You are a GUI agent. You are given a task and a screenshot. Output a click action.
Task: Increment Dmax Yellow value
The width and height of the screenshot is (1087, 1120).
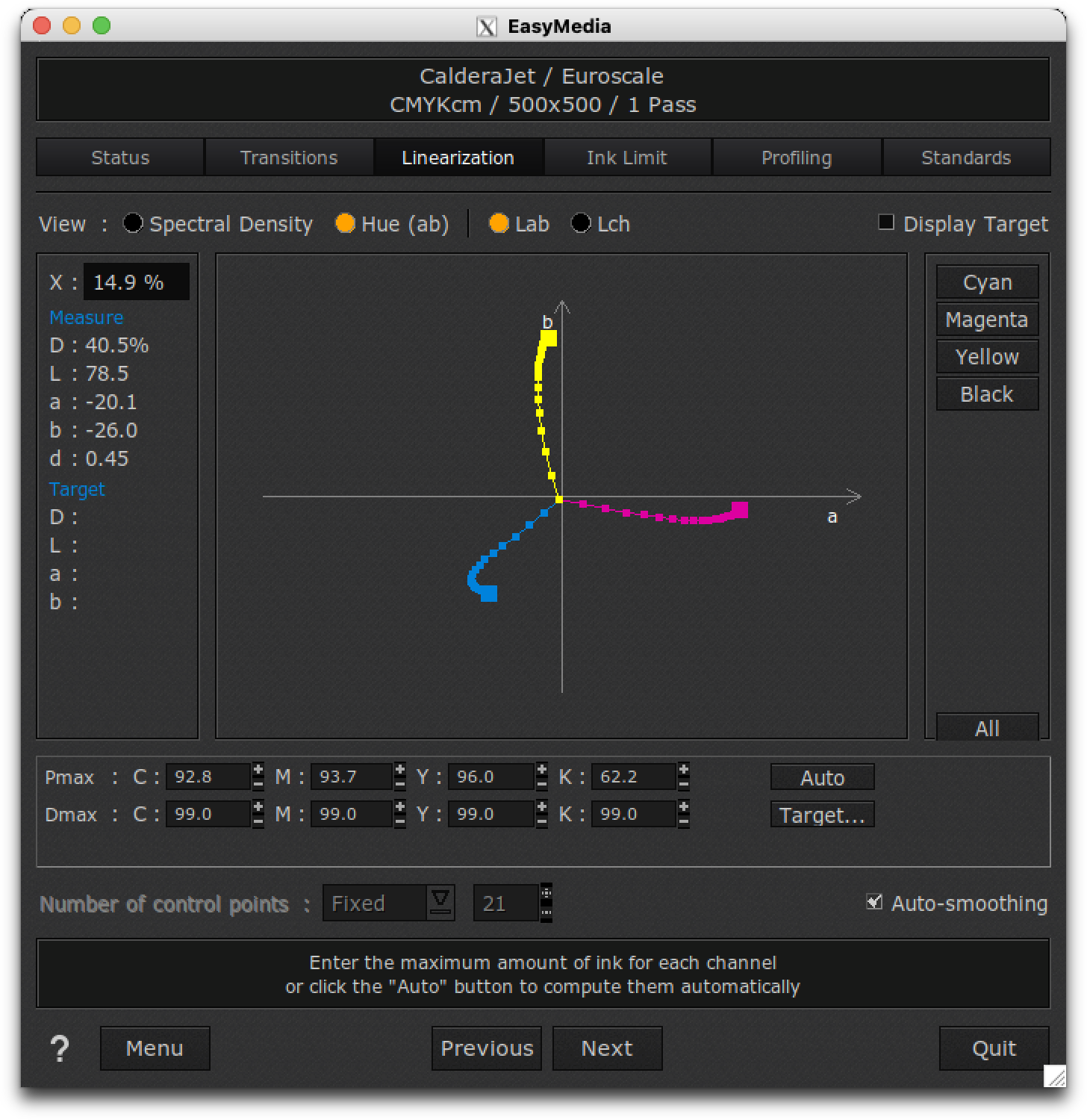[x=542, y=806]
